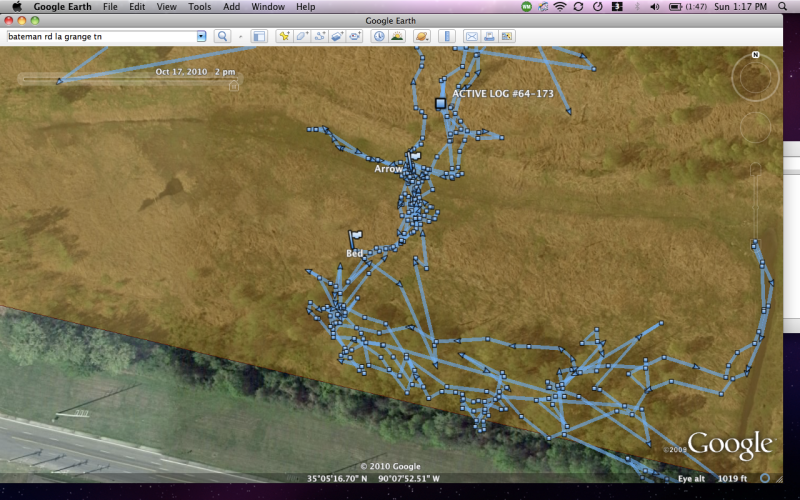Screen dimensions: 800x500
Task: View in Google Maps icon
Action: click(507, 36)
